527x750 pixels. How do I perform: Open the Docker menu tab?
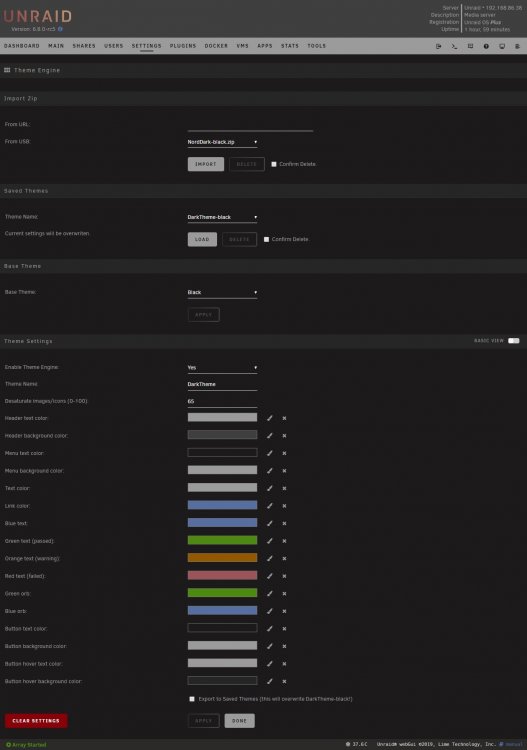click(216, 46)
